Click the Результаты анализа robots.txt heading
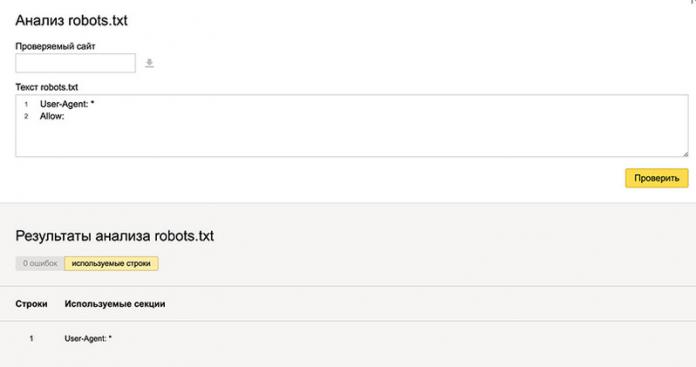This screenshot has width=696, height=367. click(115, 236)
